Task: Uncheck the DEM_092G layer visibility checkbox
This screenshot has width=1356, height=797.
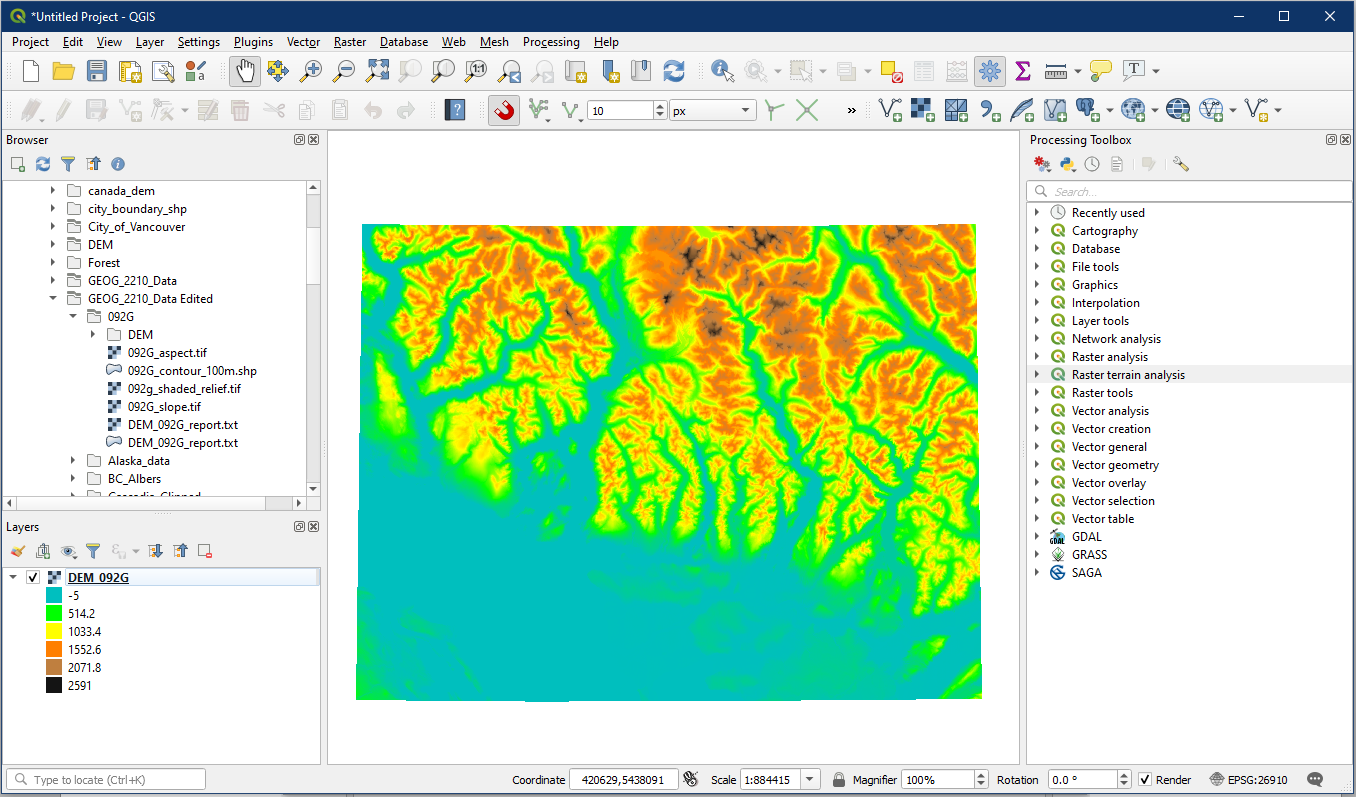Action: (x=33, y=578)
